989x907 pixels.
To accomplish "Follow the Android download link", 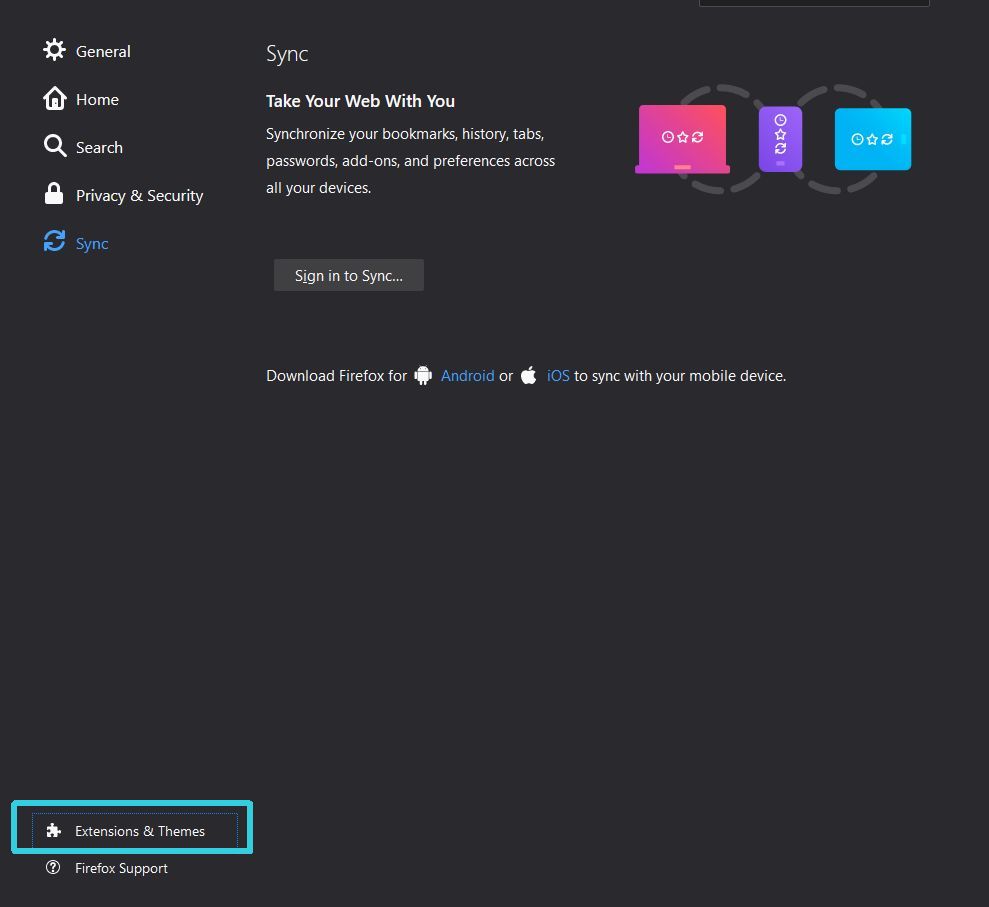I will 467,376.
